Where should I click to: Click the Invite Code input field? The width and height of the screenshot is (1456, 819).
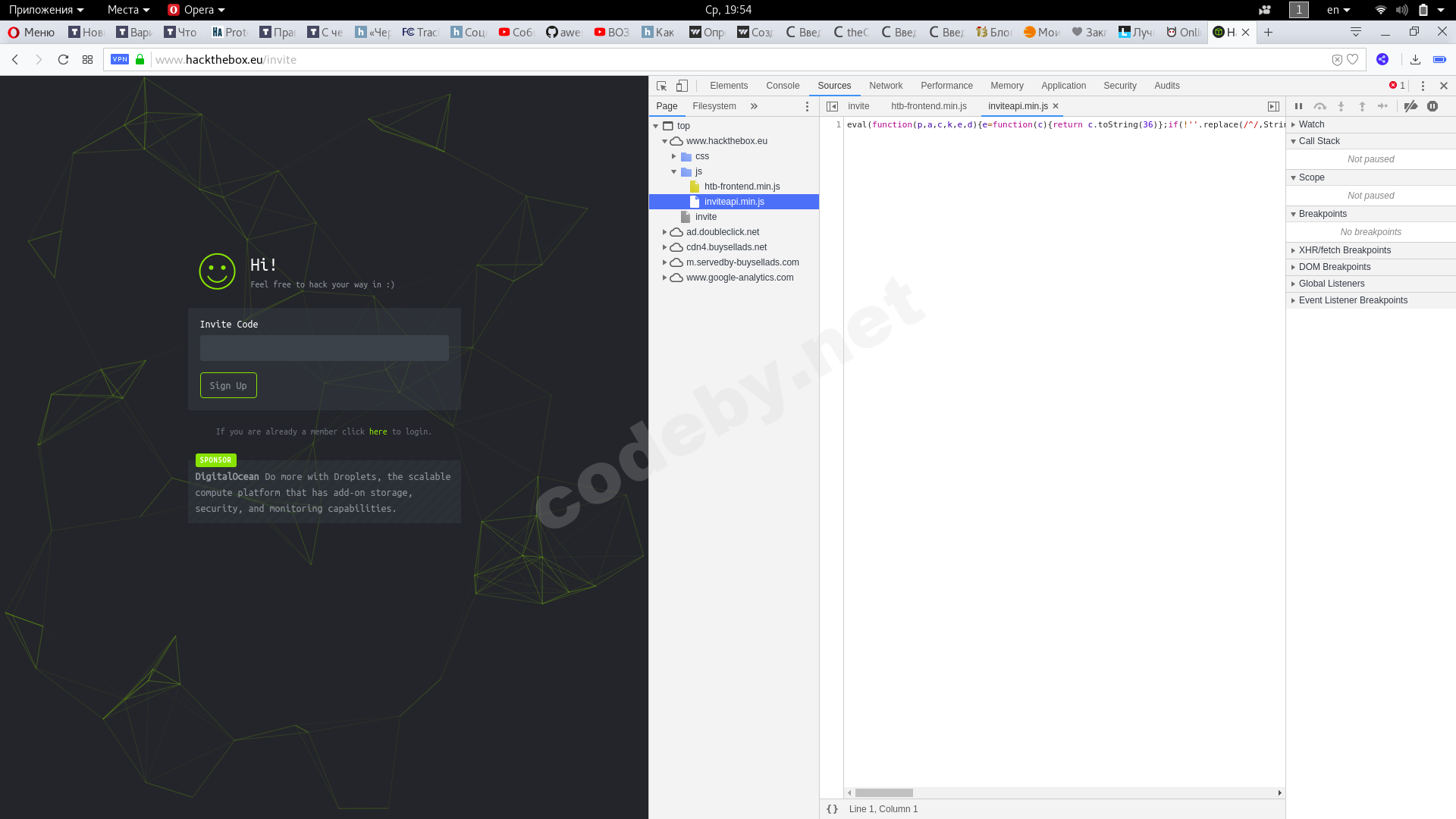coord(324,348)
